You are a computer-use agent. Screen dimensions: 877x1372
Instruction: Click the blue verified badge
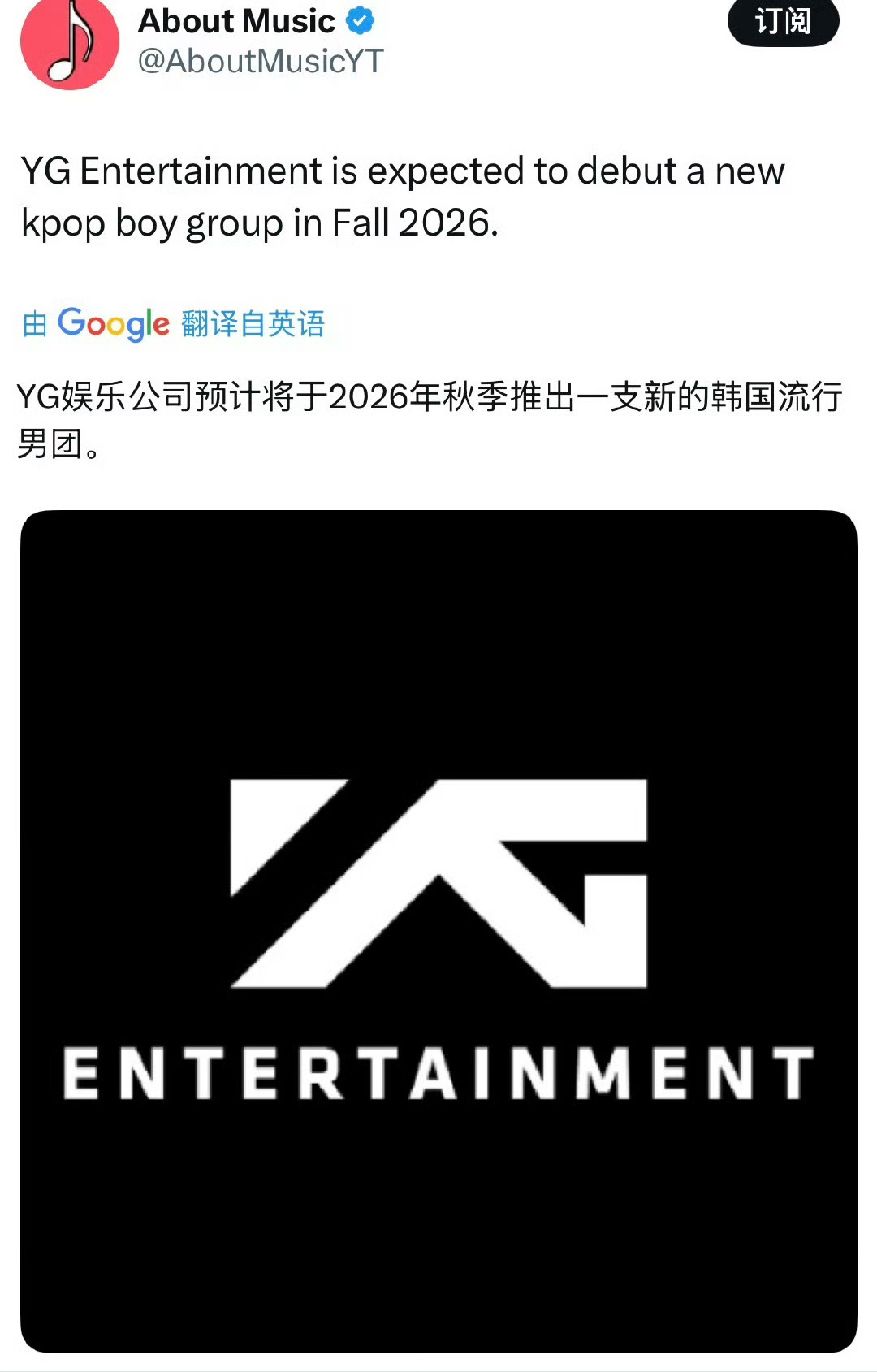(361, 21)
